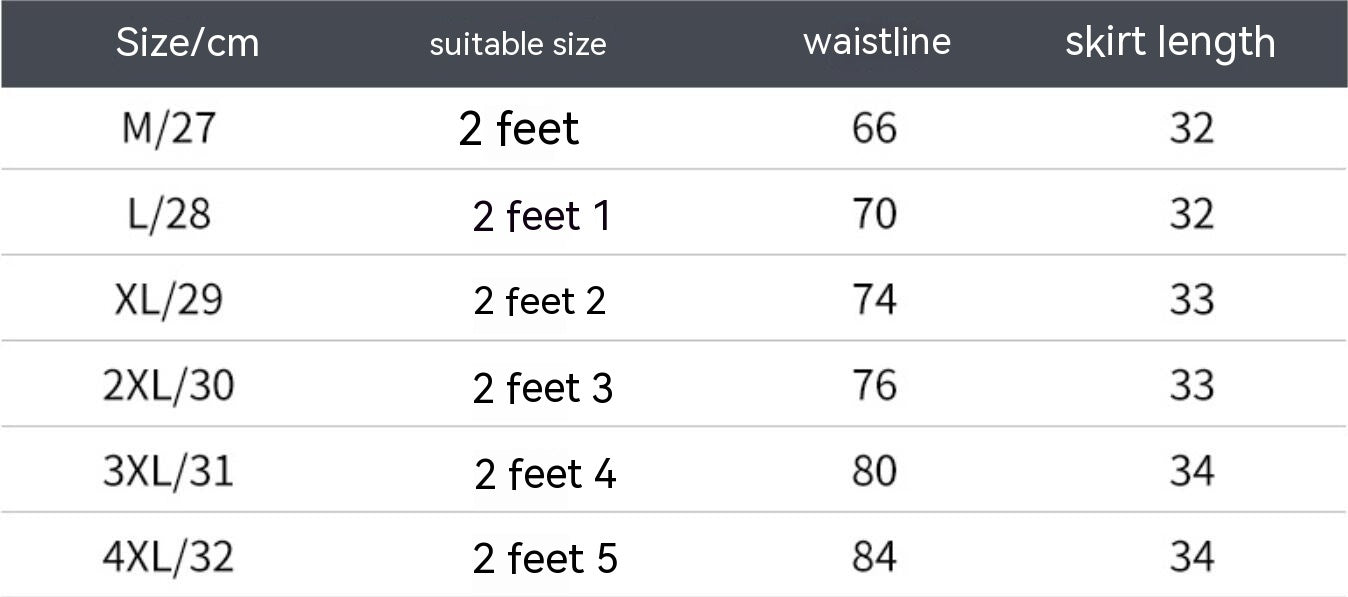Click waistline value 70
1348x597 pixels.
click(874, 214)
